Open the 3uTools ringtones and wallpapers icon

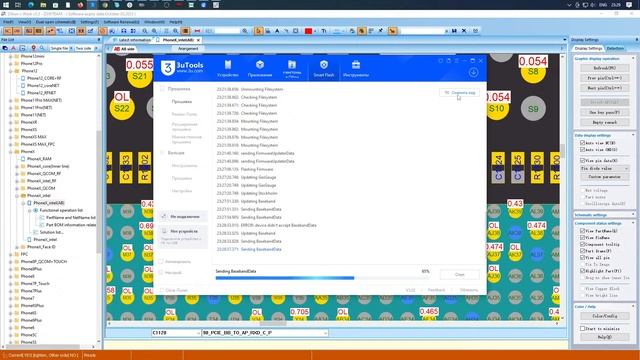(292, 64)
